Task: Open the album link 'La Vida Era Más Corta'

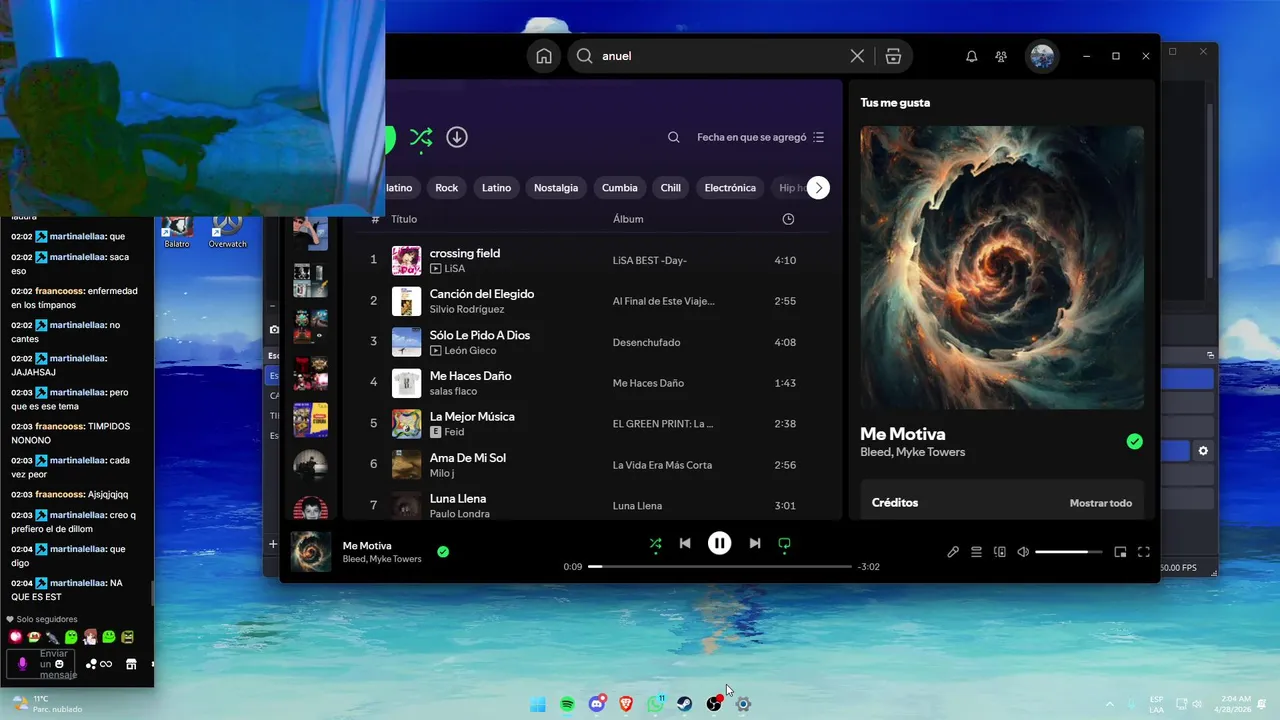Action: (x=662, y=465)
